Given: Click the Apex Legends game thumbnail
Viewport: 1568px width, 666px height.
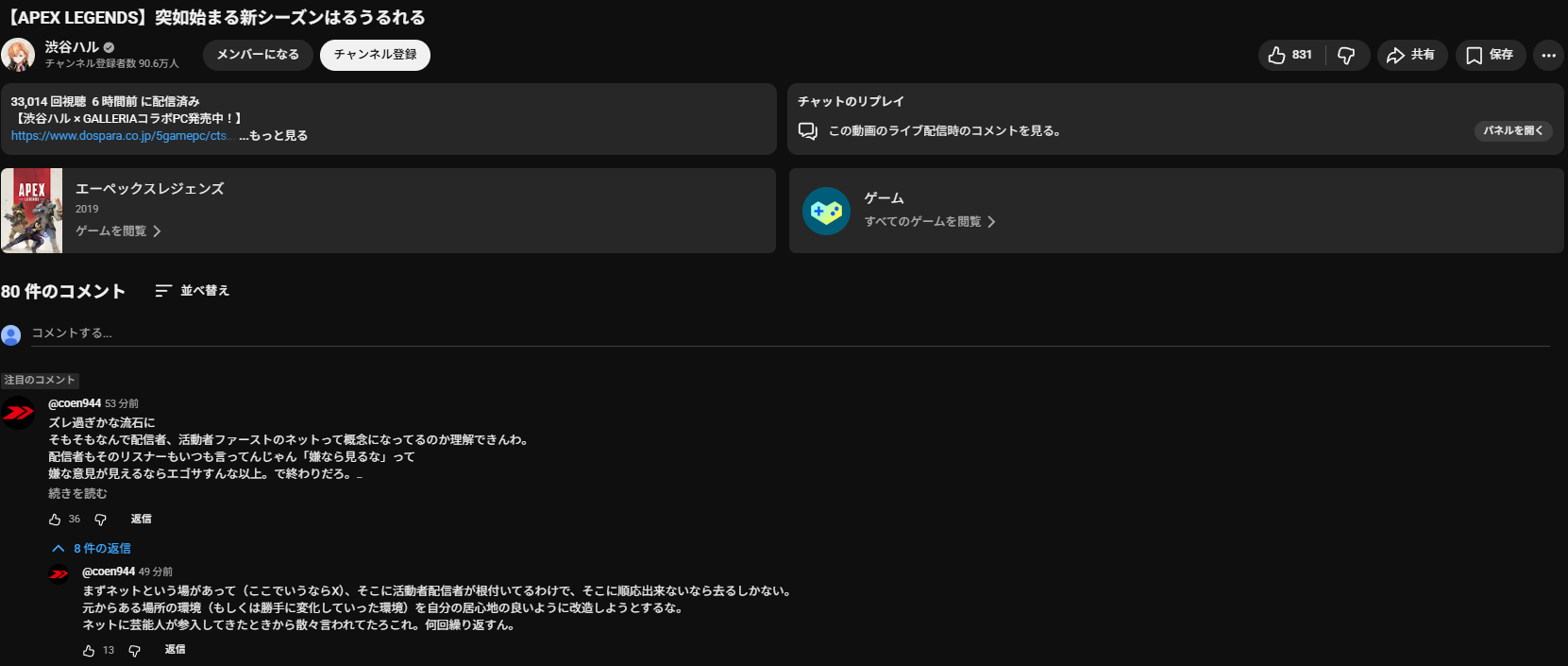Looking at the screenshot, I should pyautogui.click(x=32, y=211).
